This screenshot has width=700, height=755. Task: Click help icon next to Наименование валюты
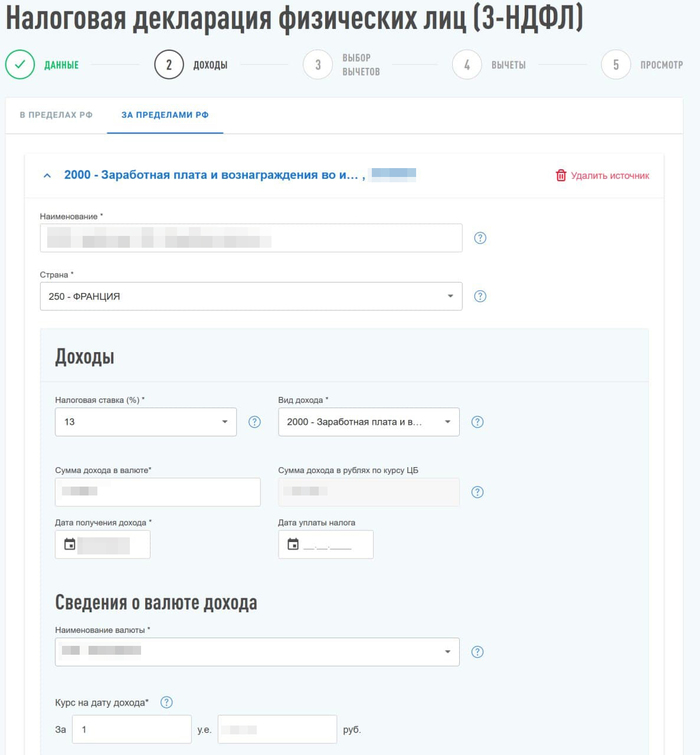477,652
